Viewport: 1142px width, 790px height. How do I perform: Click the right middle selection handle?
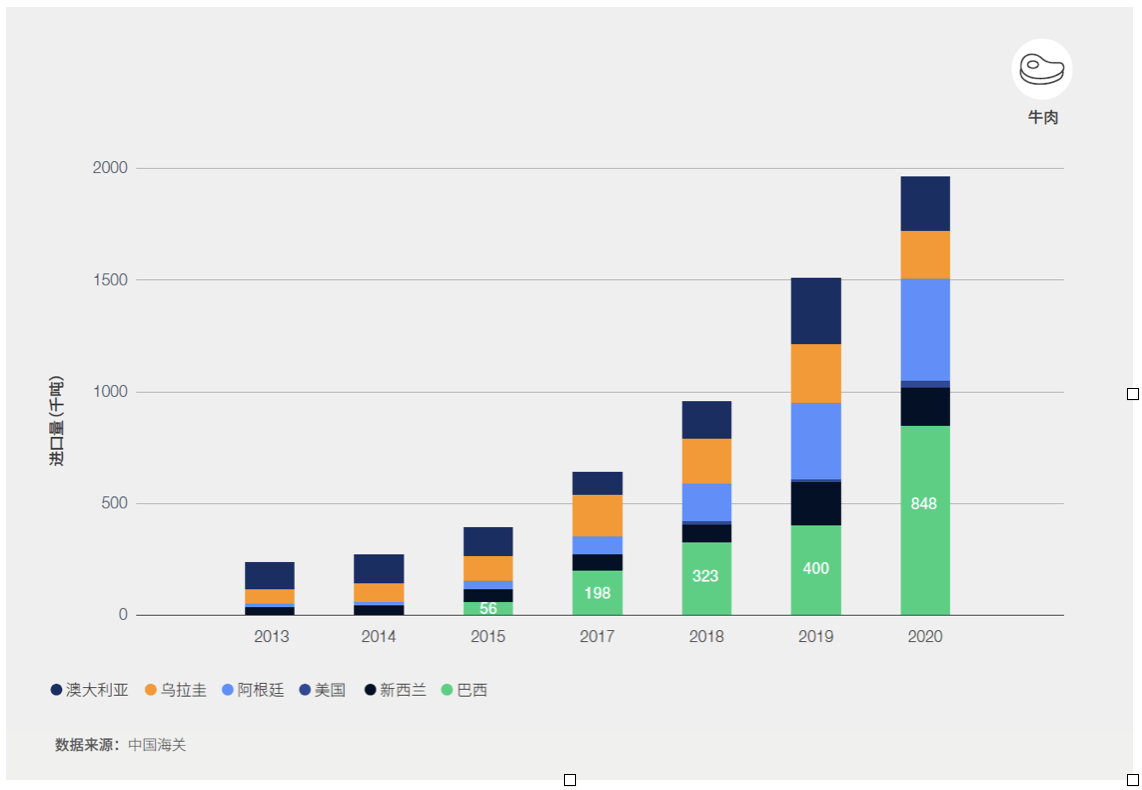(x=1133, y=394)
